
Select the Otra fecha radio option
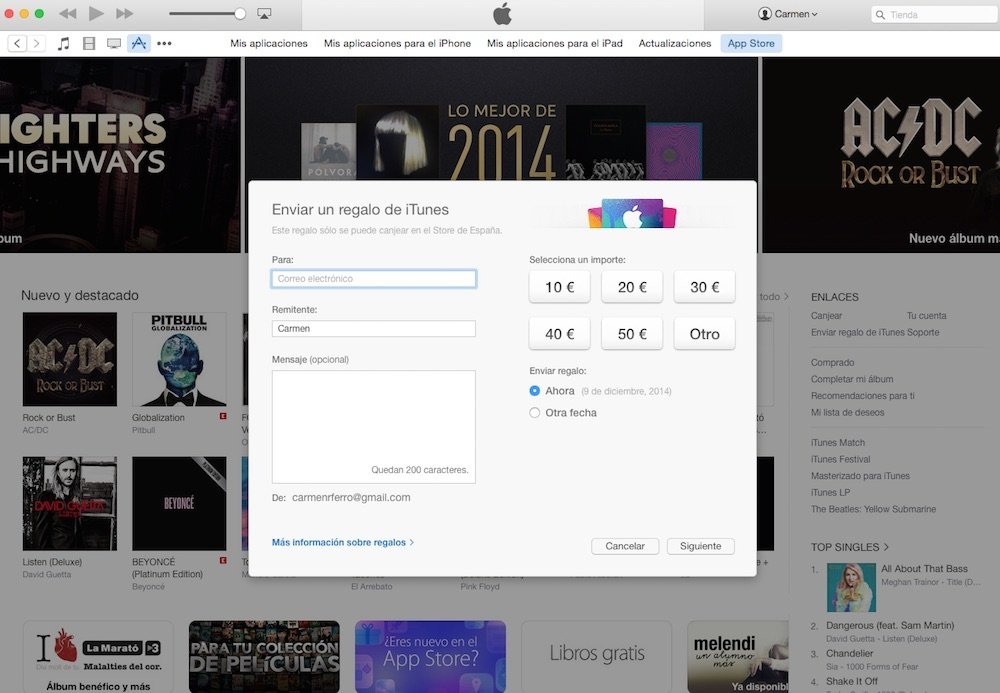pyautogui.click(x=534, y=412)
